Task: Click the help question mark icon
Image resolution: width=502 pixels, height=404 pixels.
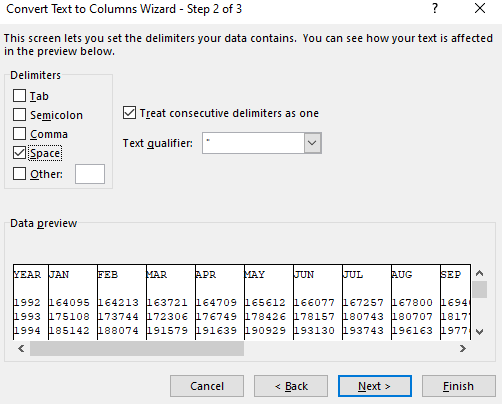Action: (x=435, y=8)
